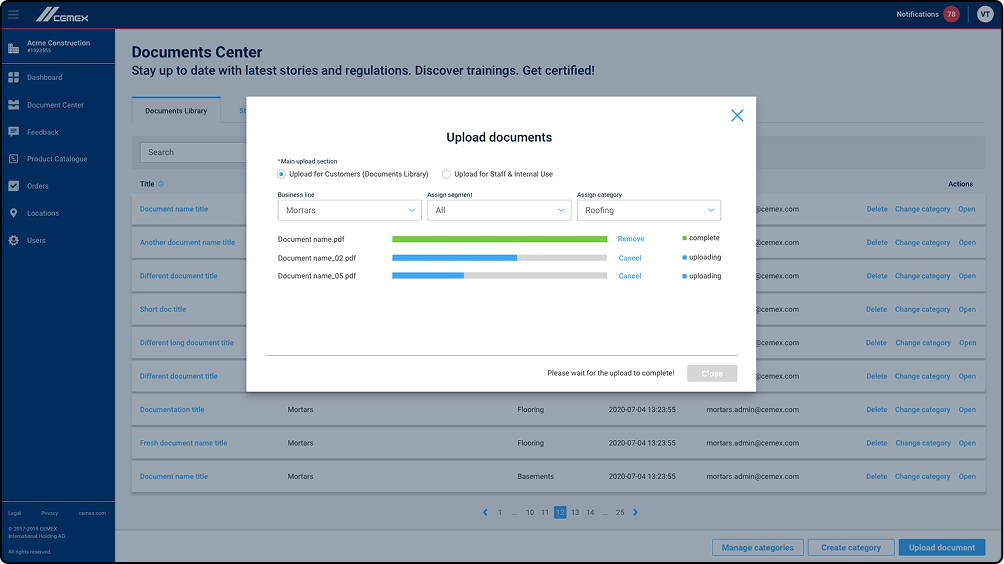Open the Assign segment dropdown
Screen dimensions: 1004x564
pos(499,210)
